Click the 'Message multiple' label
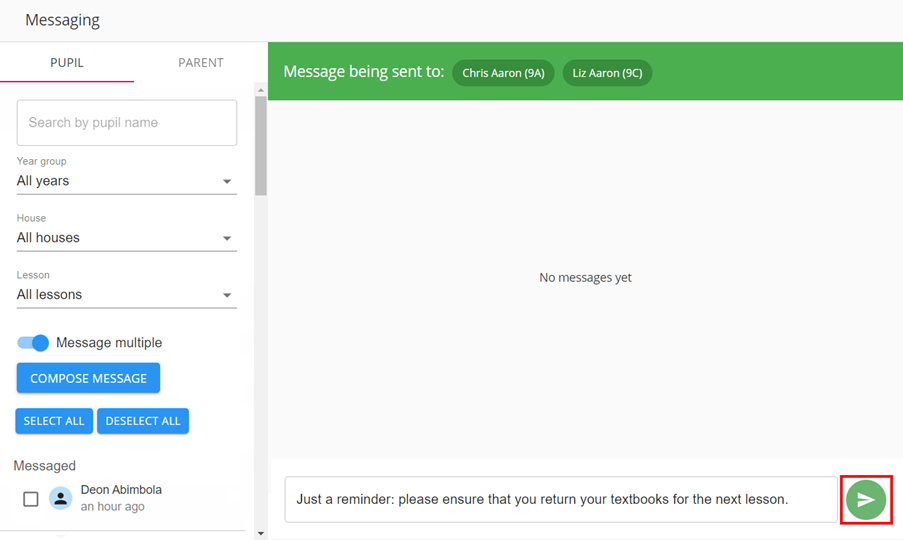 [x=109, y=343]
